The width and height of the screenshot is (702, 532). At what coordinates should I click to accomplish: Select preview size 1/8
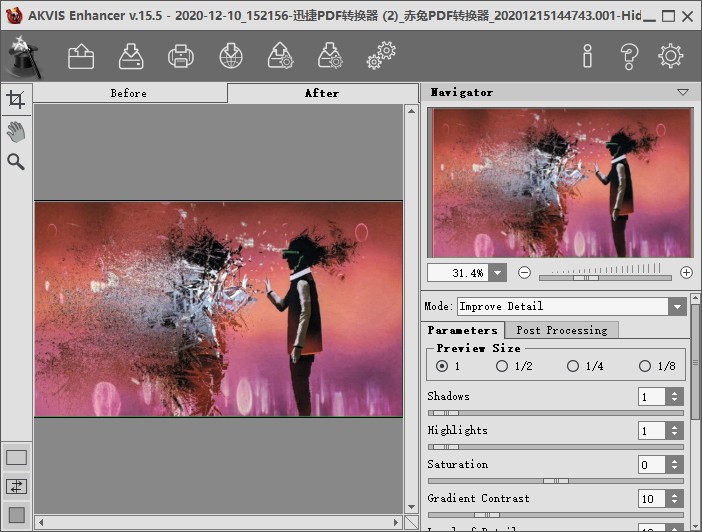click(x=645, y=366)
